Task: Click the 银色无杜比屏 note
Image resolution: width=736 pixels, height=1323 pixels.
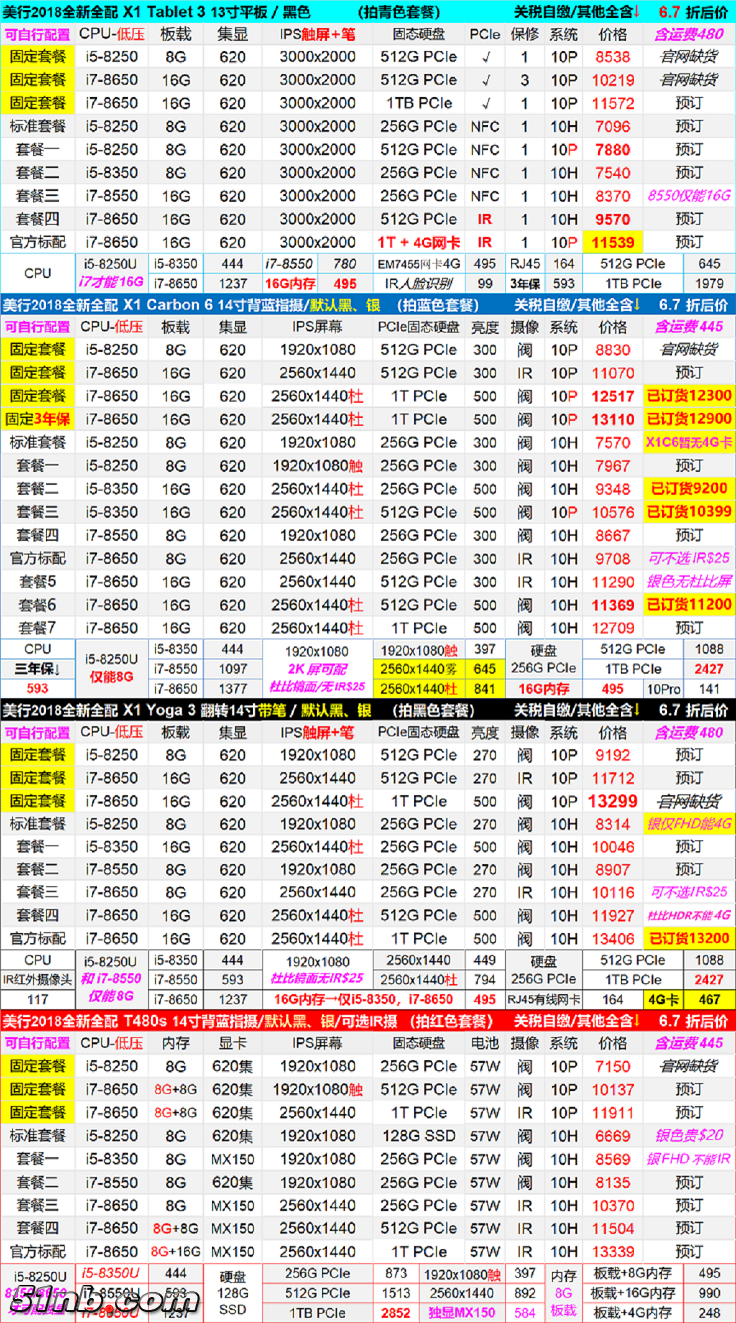Action: 689,582
